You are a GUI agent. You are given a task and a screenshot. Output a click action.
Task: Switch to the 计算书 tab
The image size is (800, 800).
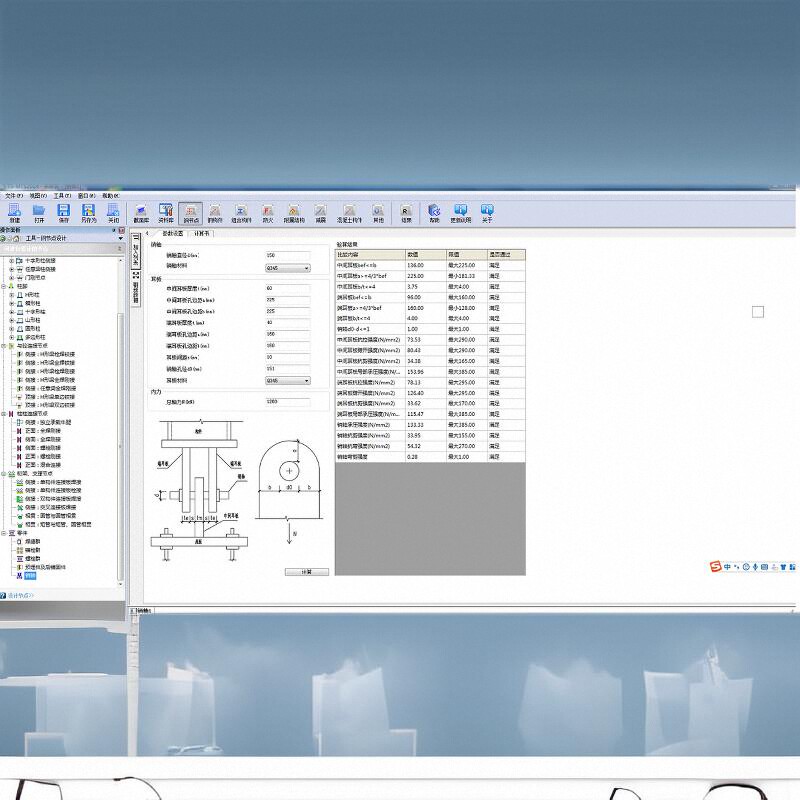pos(200,233)
